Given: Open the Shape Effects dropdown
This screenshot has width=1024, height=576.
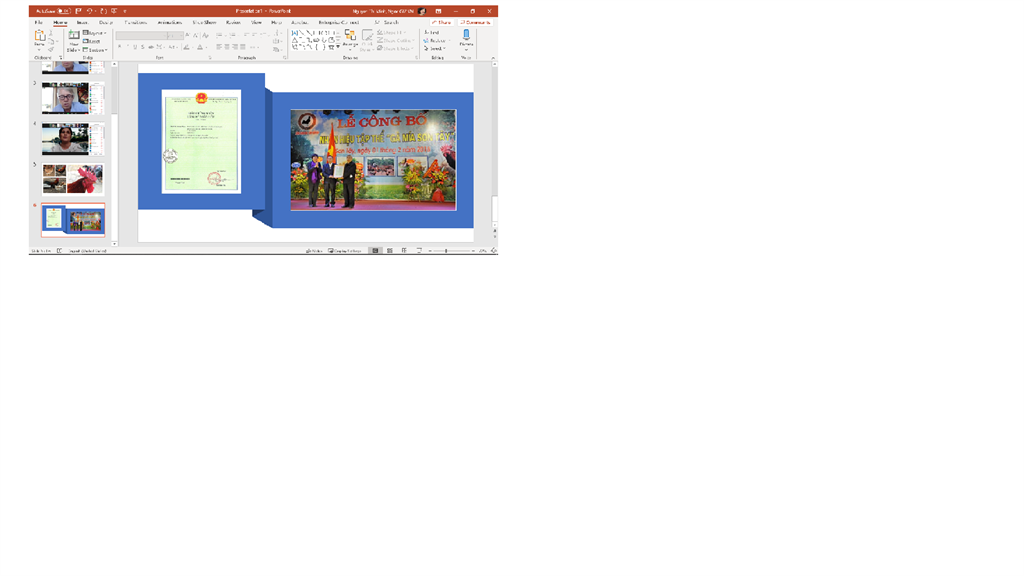Looking at the screenshot, I should (395, 48).
